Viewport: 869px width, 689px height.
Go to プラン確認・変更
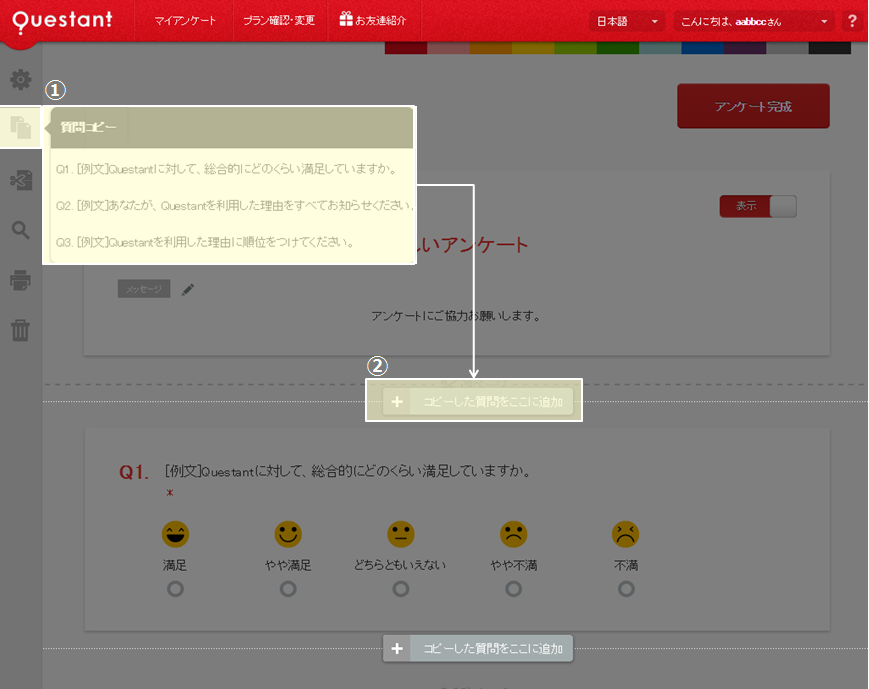279,21
